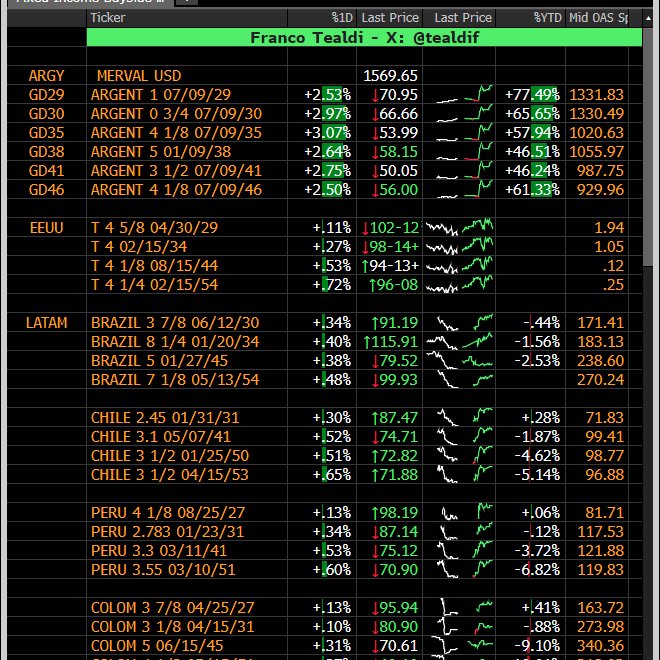This screenshot has height=660, width=660.
Task: Click the Last Price header above numeric prices
Action: (390, 18)
